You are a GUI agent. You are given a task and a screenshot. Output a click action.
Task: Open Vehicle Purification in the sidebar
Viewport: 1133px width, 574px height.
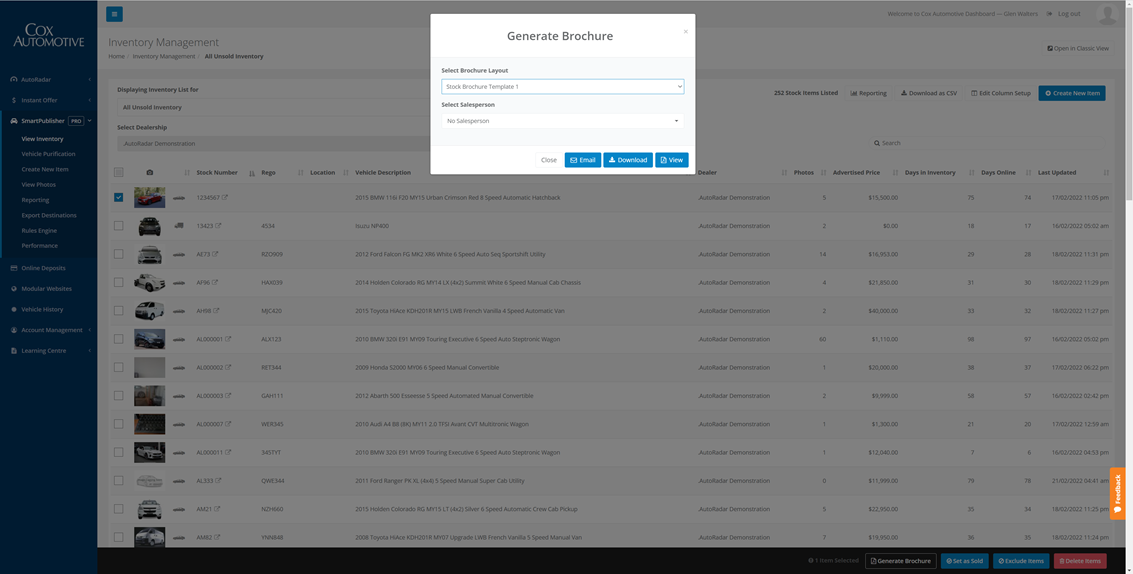(x=48, y=154)
